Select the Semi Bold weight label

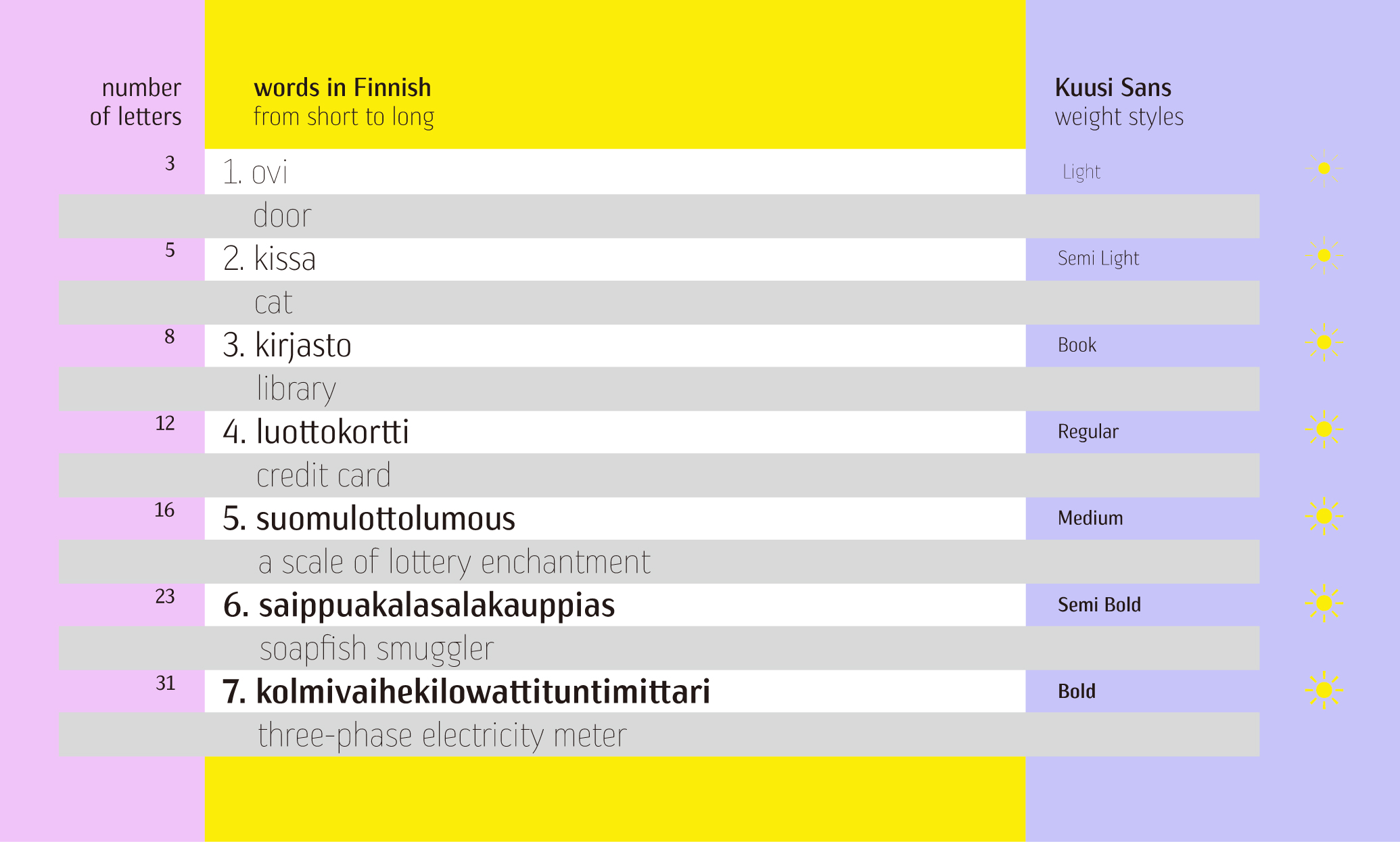pos(1099,605)
